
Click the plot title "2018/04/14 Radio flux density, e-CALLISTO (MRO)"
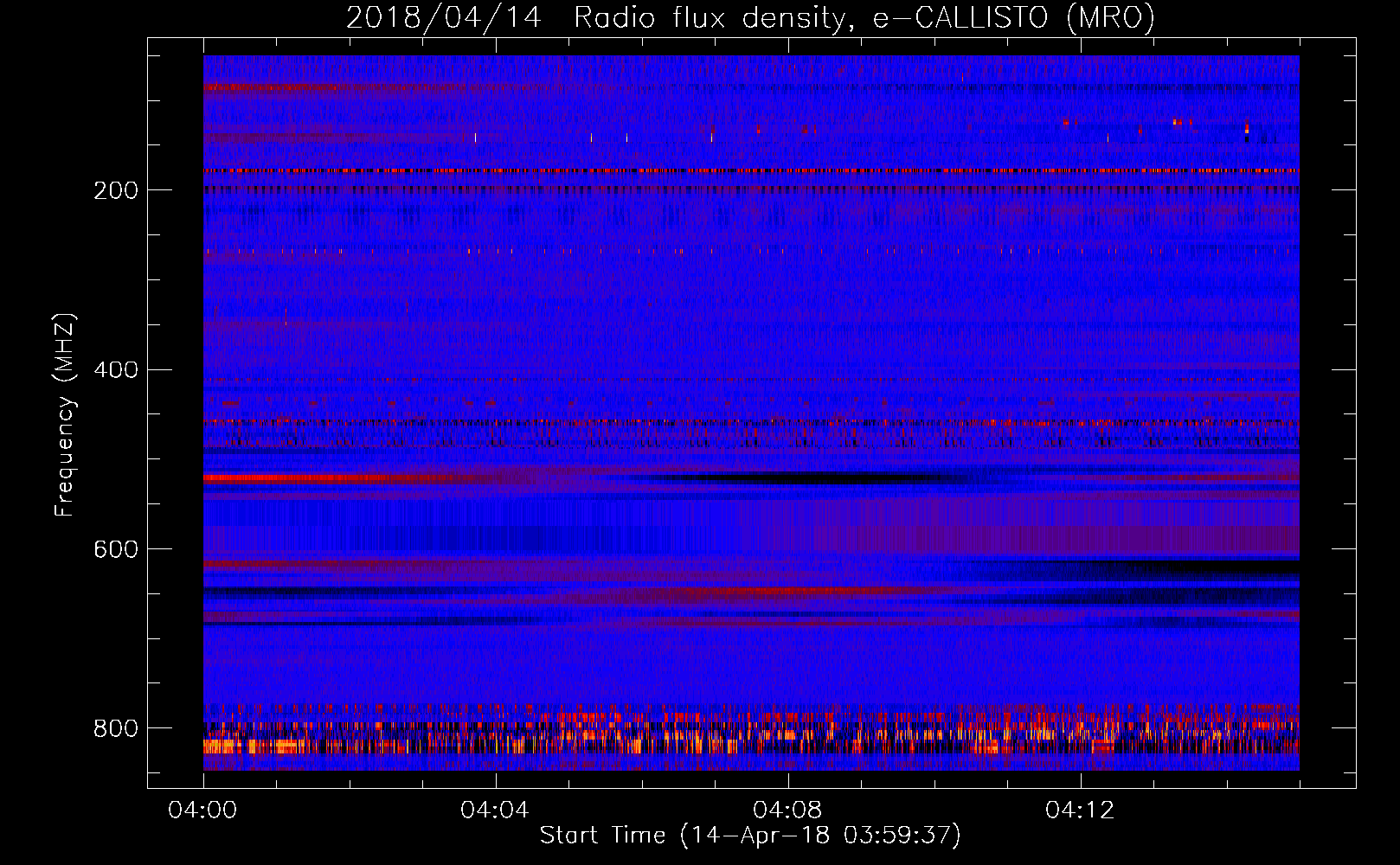point(750,17)
